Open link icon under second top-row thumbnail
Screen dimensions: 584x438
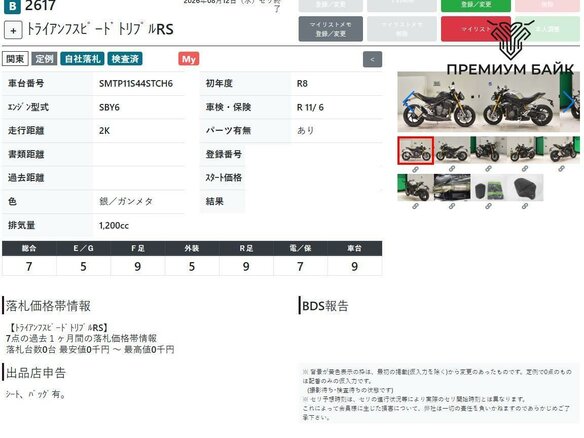click(x=452, y=169)
